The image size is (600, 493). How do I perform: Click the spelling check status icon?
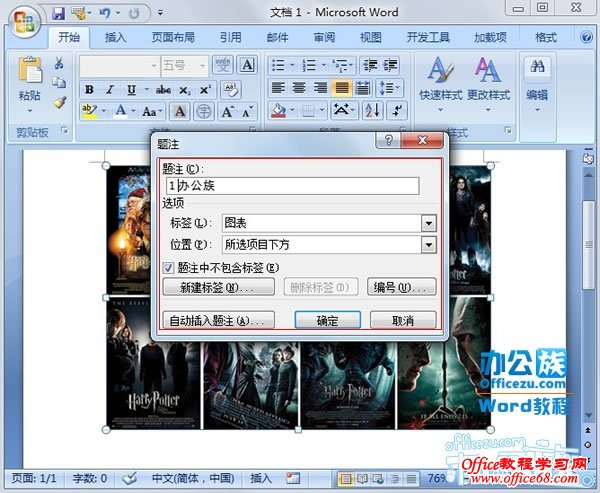click(130, 478)
